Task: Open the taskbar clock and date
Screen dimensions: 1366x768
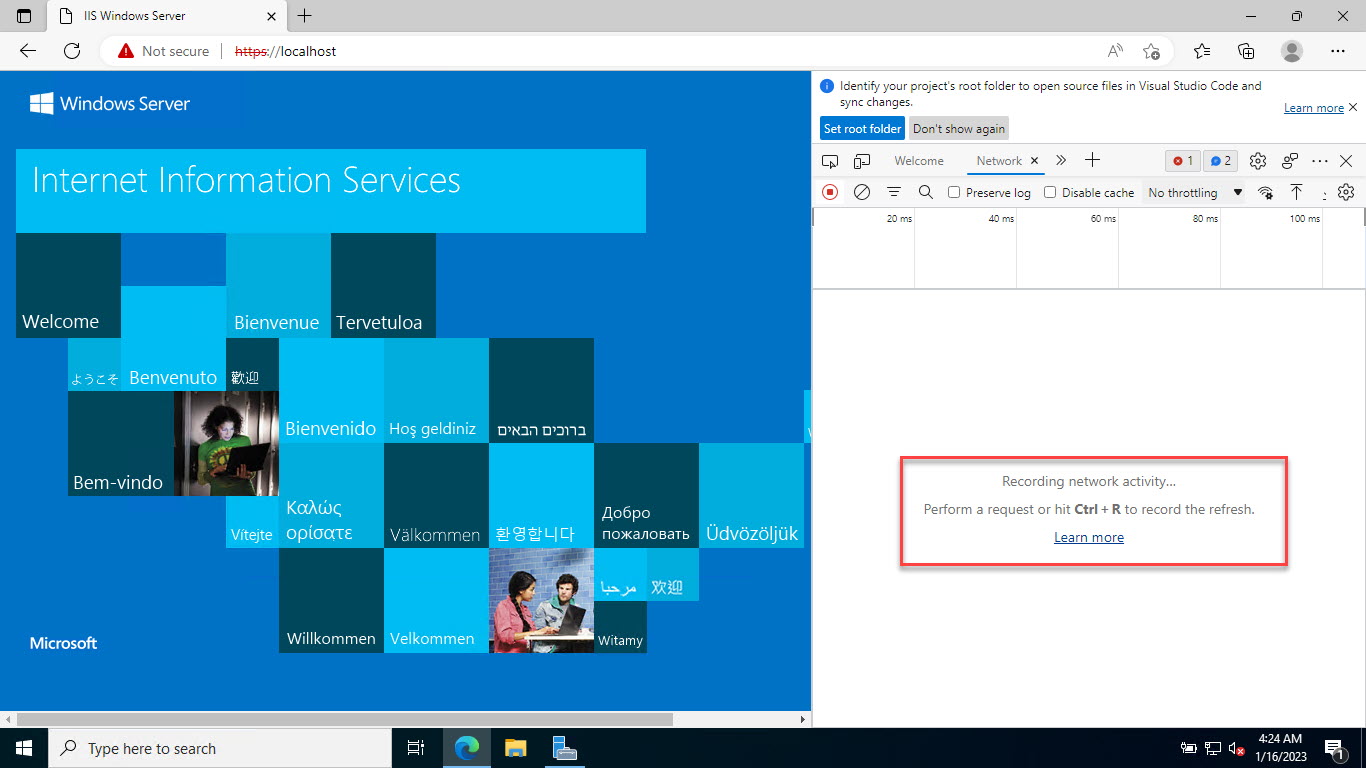Action: [1281, 748]
